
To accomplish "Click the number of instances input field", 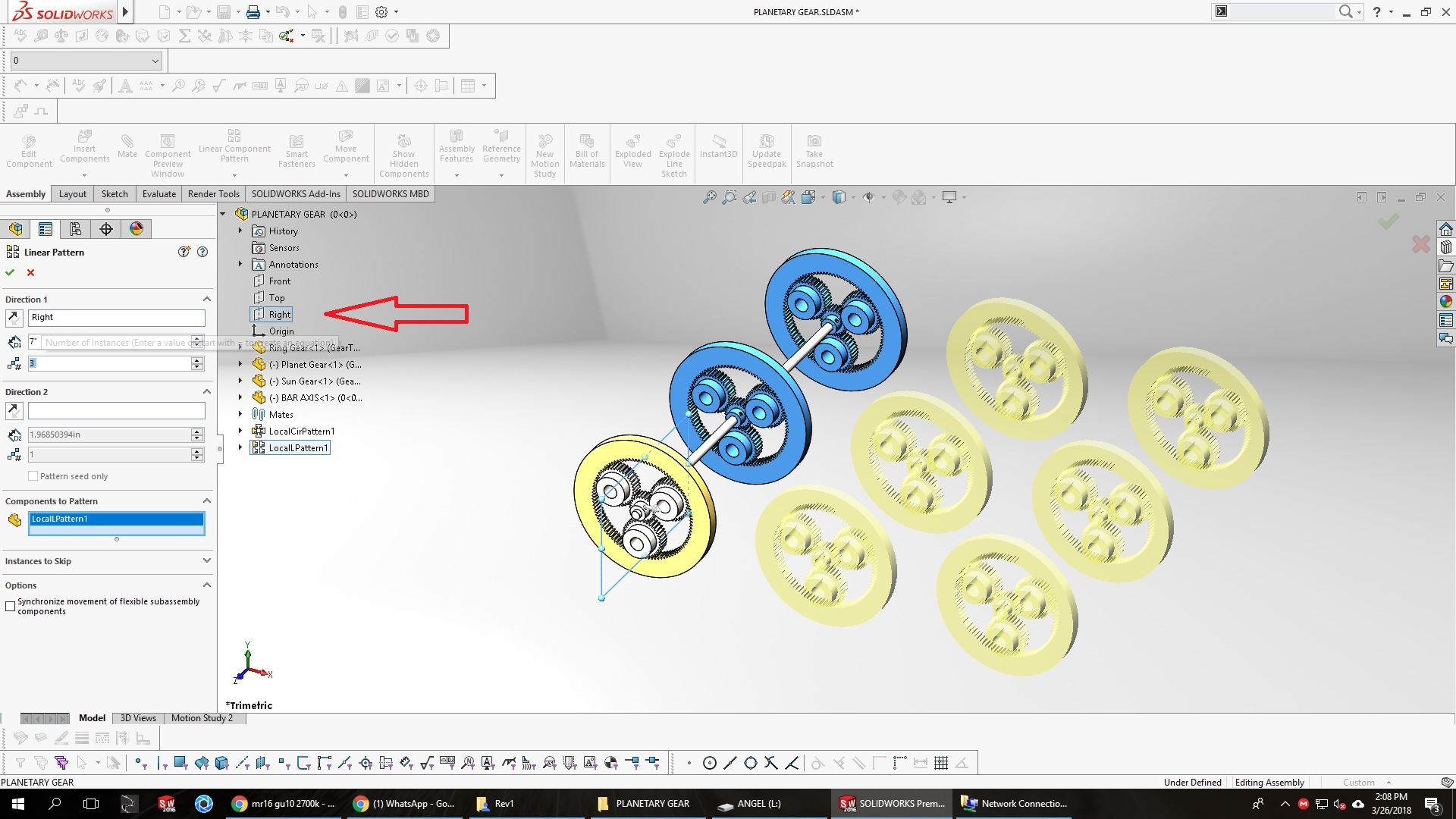I will pyautogui.click(x=110, y=363).
